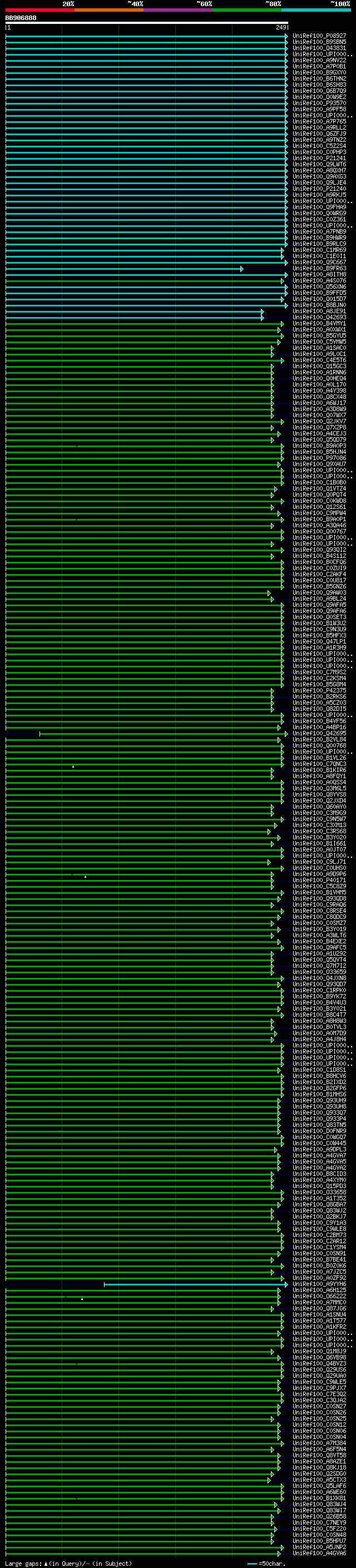Select the UniRef100_A8JE91 label

click(319, 311)
